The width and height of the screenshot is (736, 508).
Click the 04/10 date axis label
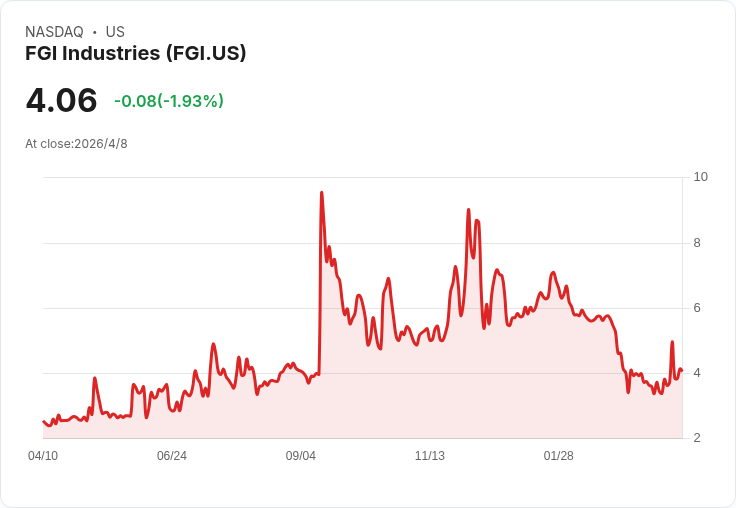point(43,456)
